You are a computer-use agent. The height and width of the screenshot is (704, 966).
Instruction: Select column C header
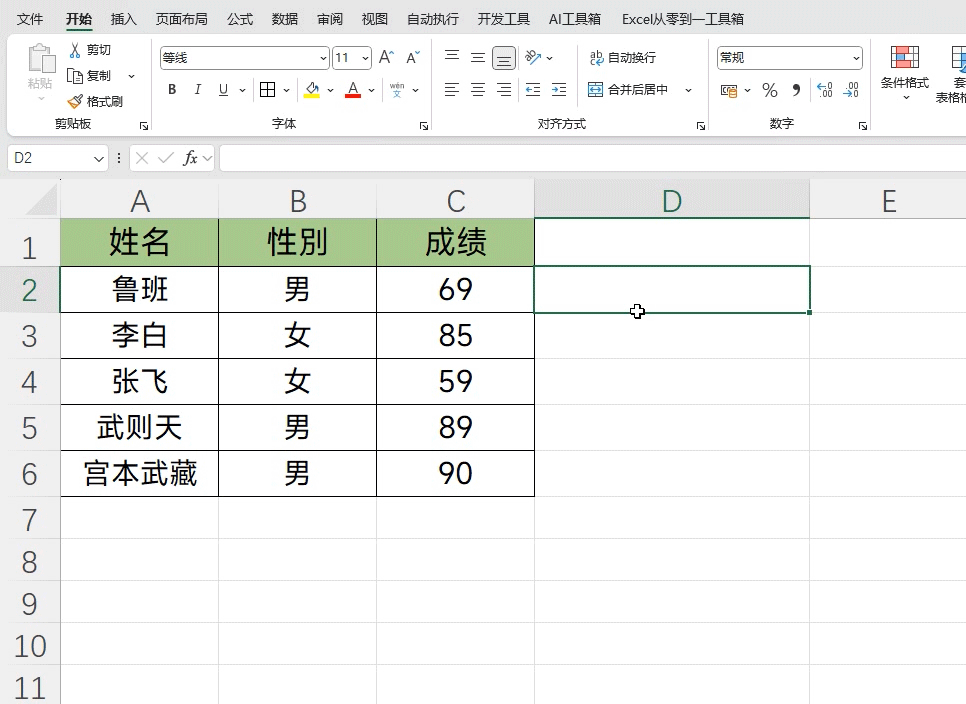pos(456,200)
